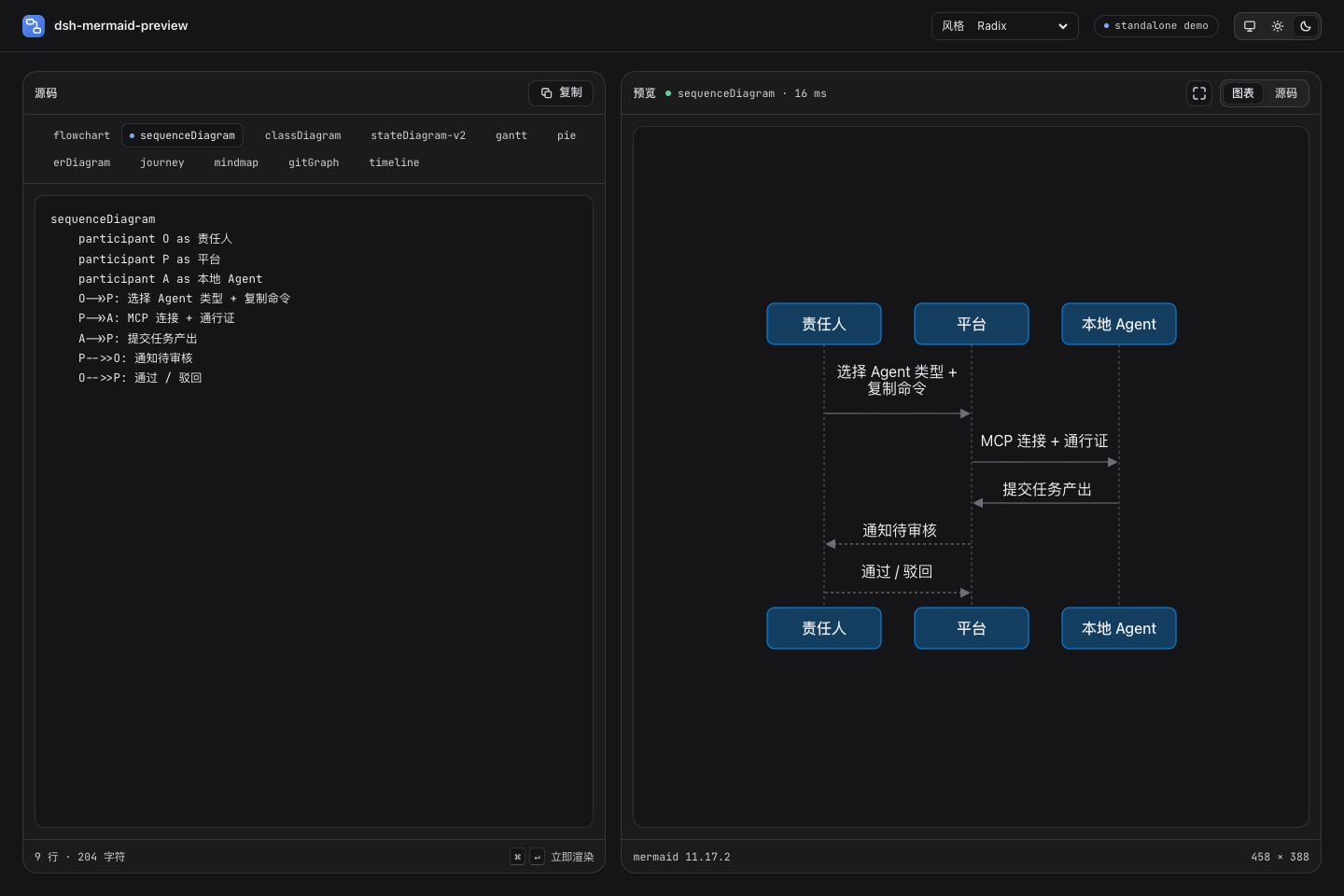Toggle preview to 源码 view

pyautogui.click(x=1286, y=93)
